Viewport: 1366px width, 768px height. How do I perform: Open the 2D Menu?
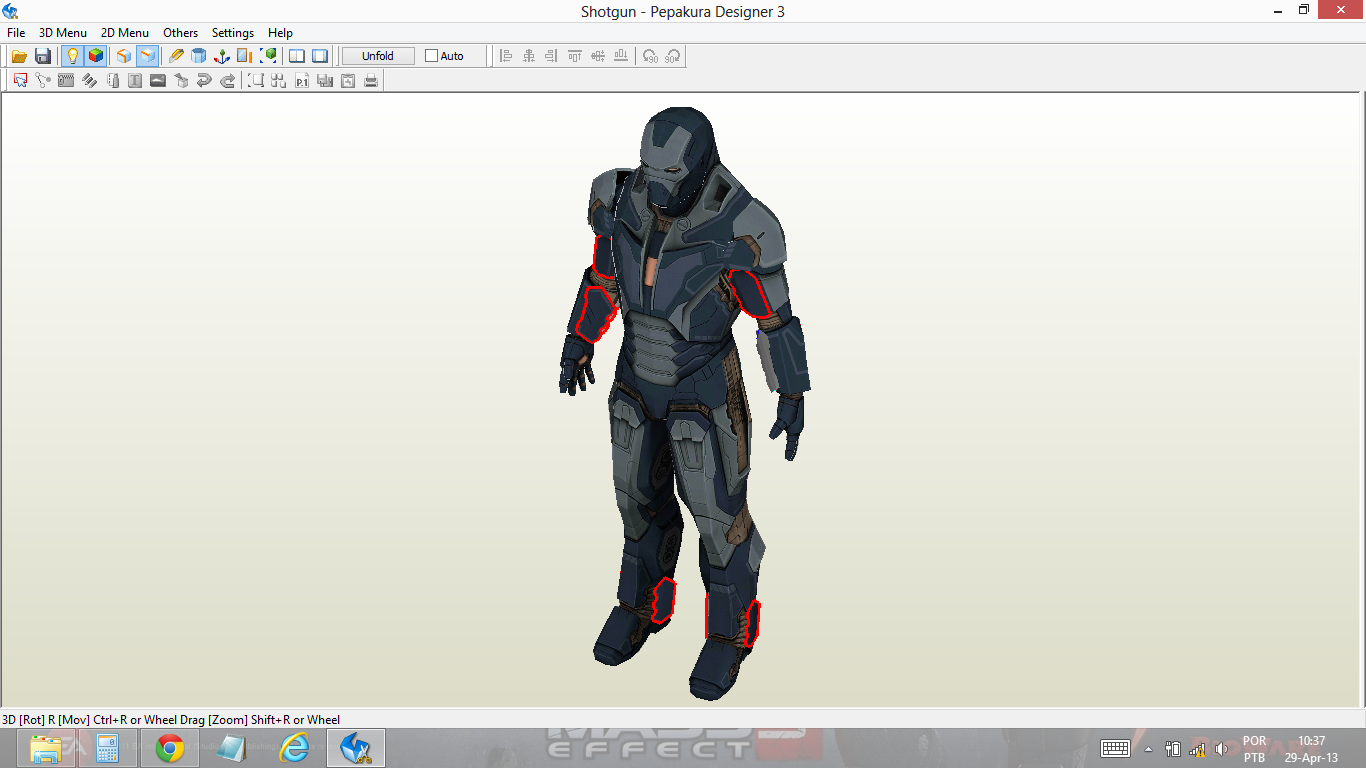coord(125,32)
